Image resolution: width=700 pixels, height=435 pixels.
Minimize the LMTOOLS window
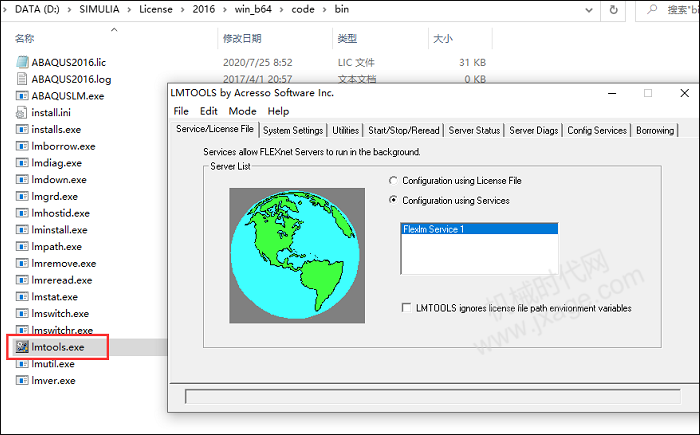click(x=612, y=93)
